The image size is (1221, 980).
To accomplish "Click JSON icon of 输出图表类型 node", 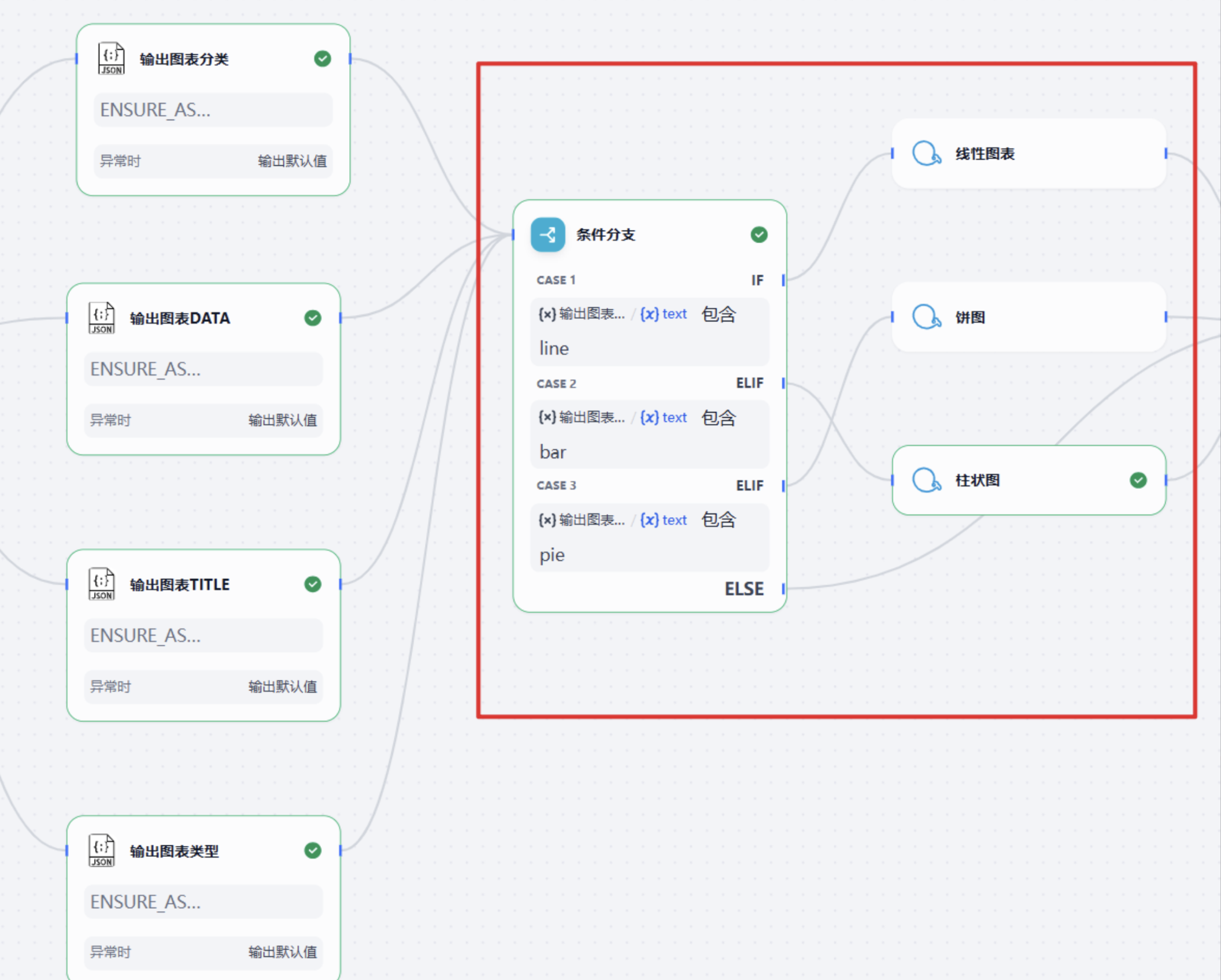I will 102,850.
